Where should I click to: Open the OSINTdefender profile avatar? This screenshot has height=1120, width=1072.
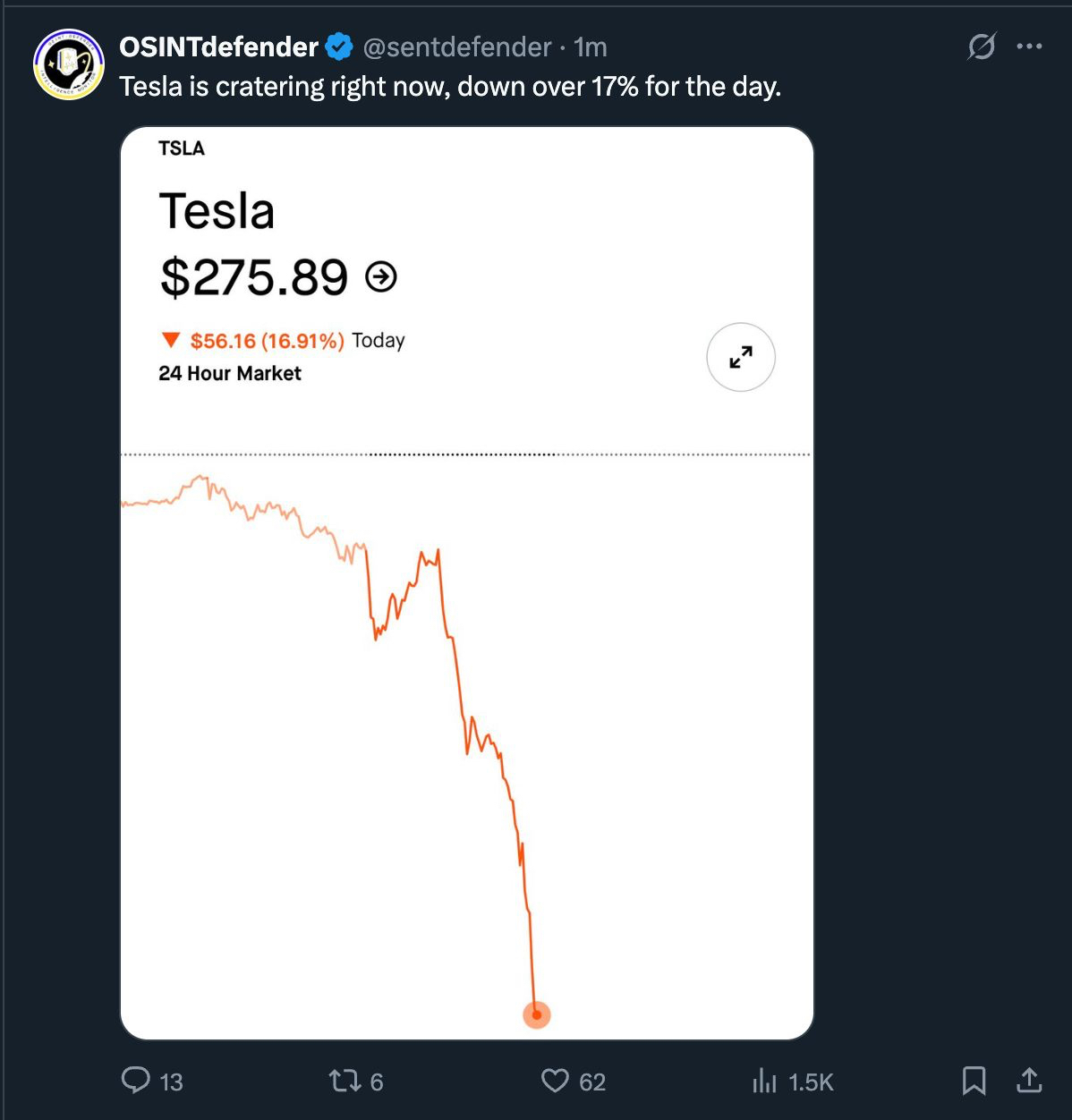[x=69, y=64]
